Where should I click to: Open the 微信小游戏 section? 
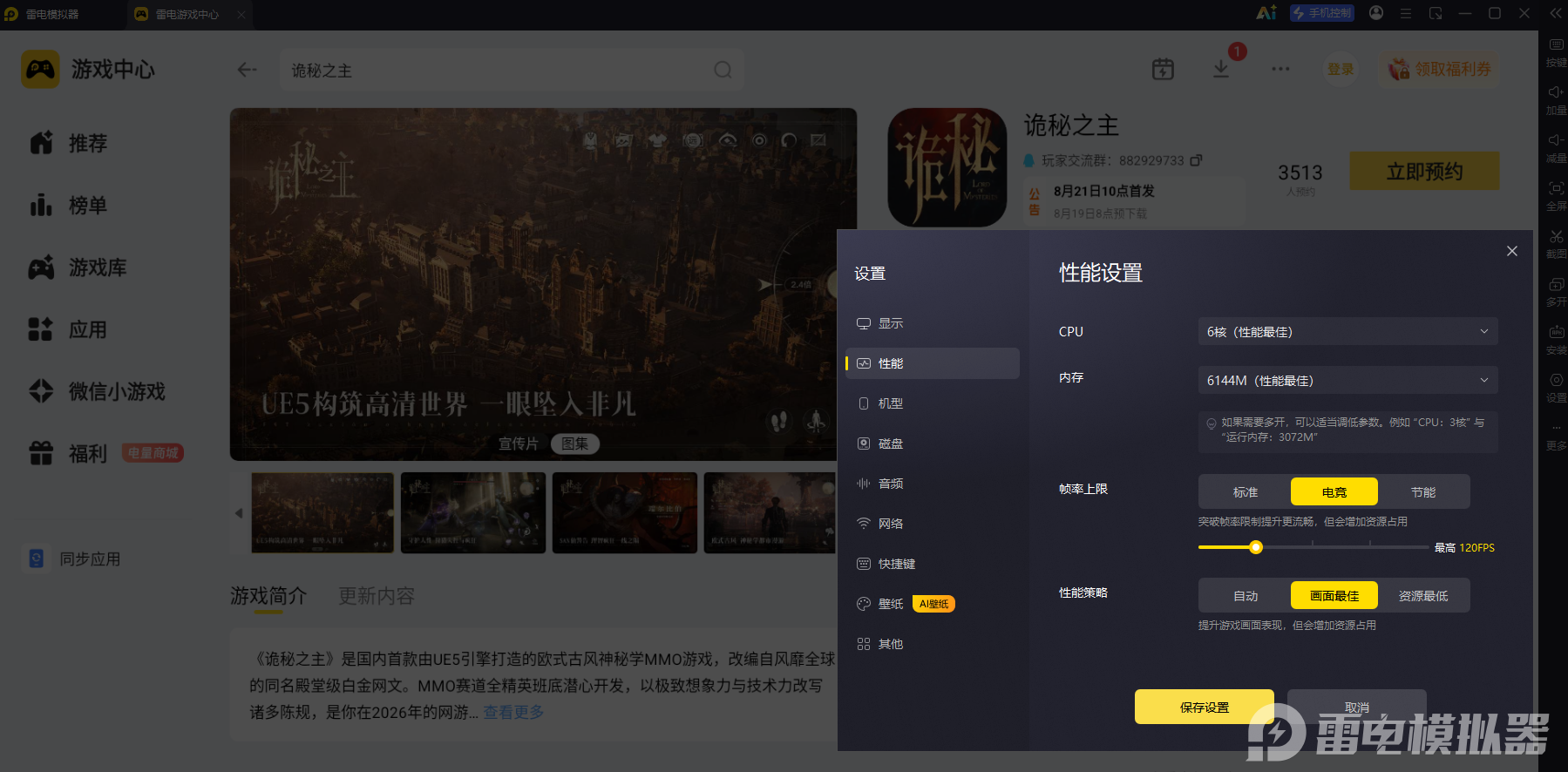[97, 392]
